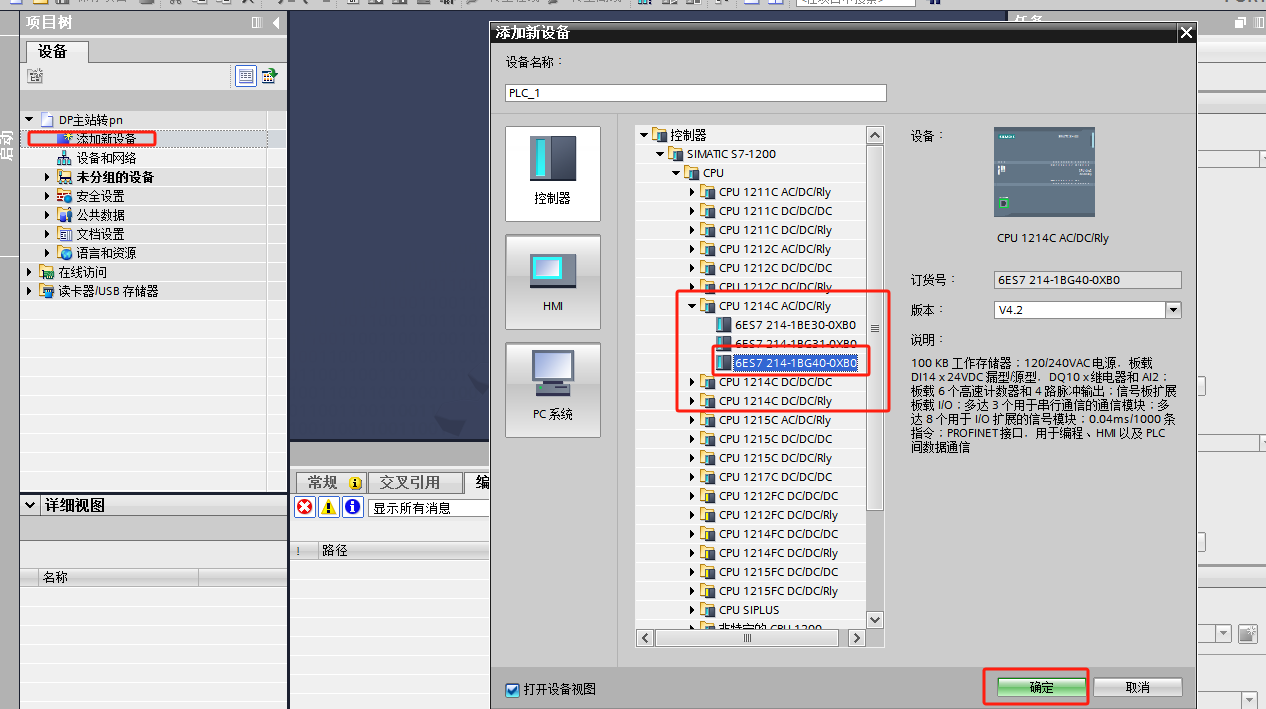The height and width of the screenshot is (709, 1266).
Task: Select the HMI device category button
Action: click(x=553, y=282)
